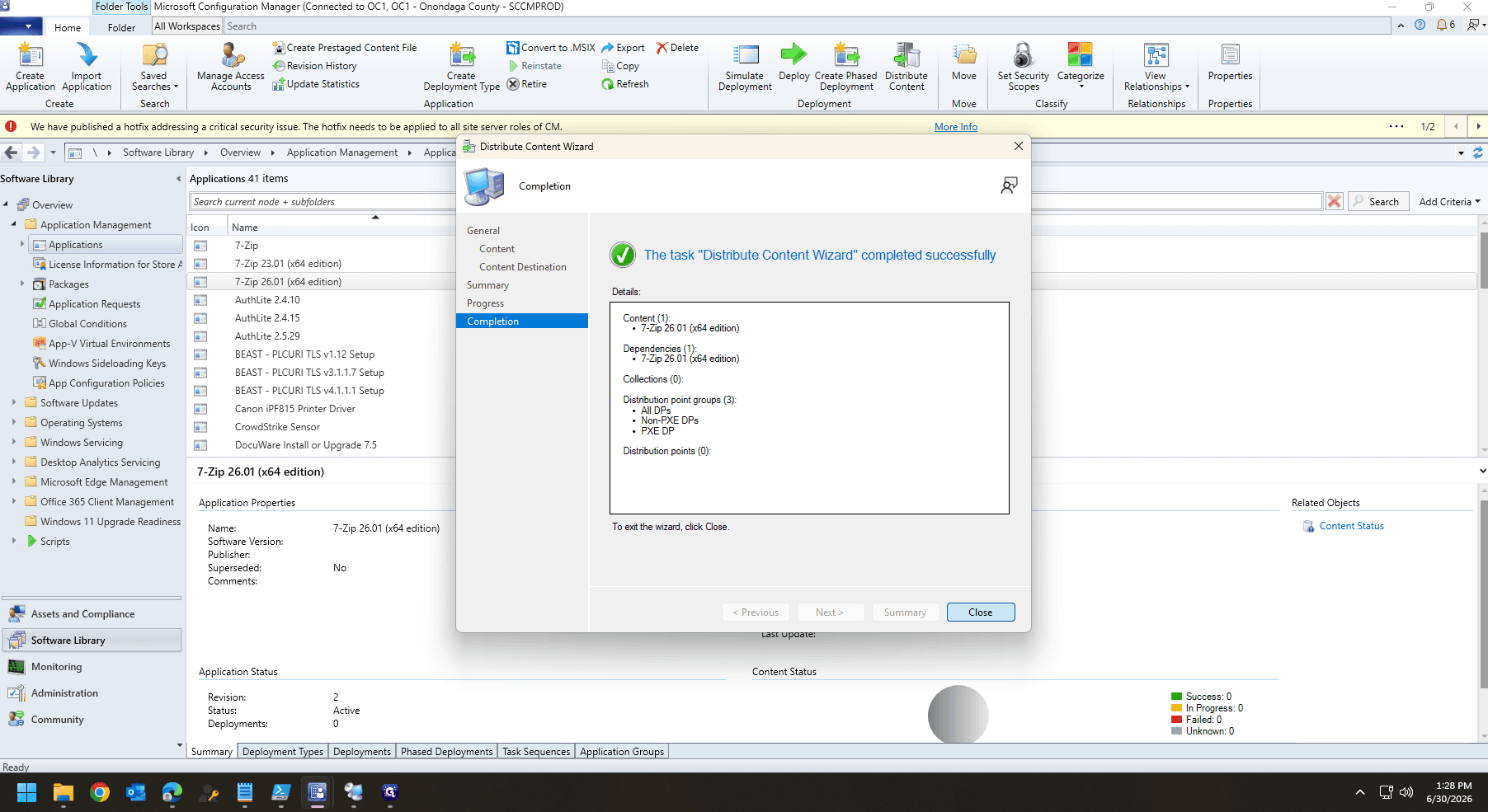Collapse the Application Management tree node
Image resolution: width=1488 pixels, height=812 pixels.
point(14,224)
